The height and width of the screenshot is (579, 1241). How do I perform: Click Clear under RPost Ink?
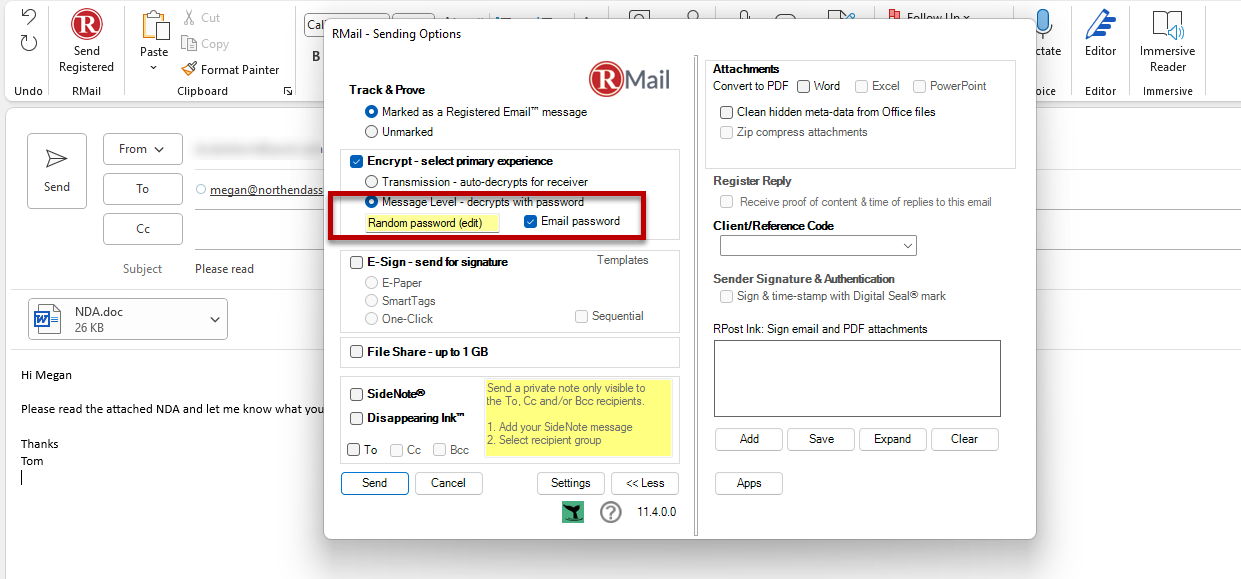point(965,439)
